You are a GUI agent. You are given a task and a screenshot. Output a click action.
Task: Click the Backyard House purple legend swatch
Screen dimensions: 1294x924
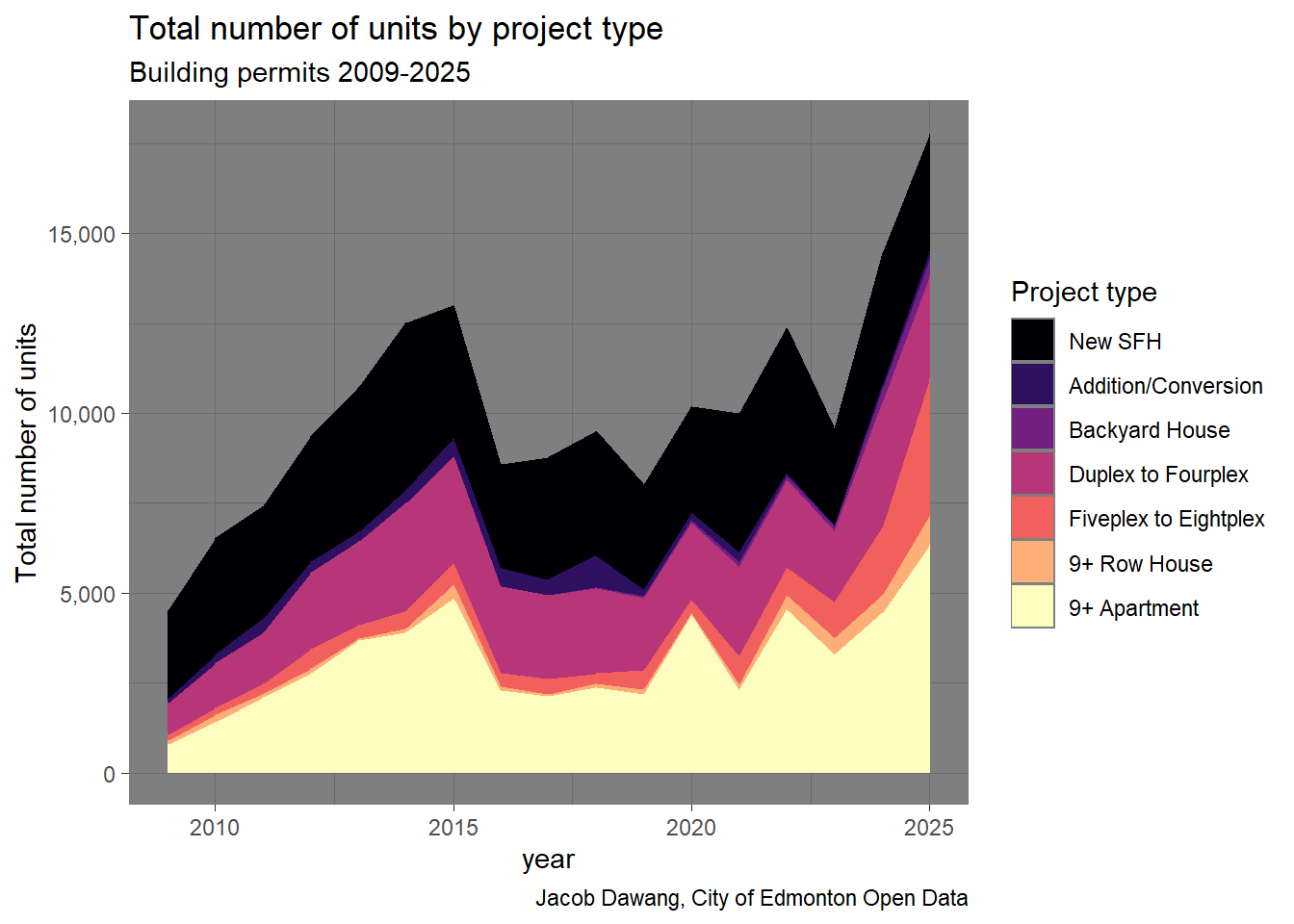[x=1032, y=429]
